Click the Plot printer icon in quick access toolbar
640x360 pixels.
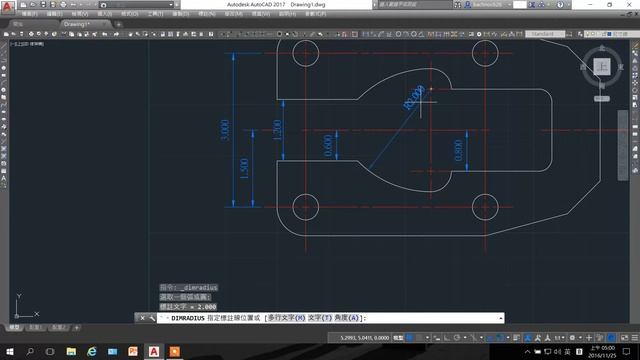pyautogui.click(x=63, y=5)
